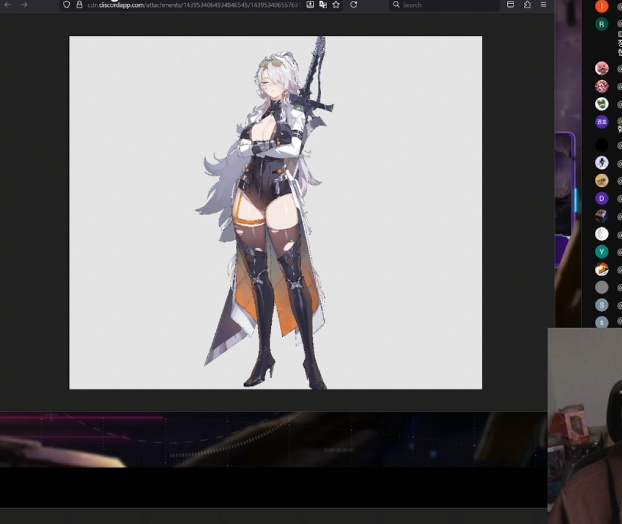Click the anime character artwork image
The image size is (622, 524).
[276, 213]
